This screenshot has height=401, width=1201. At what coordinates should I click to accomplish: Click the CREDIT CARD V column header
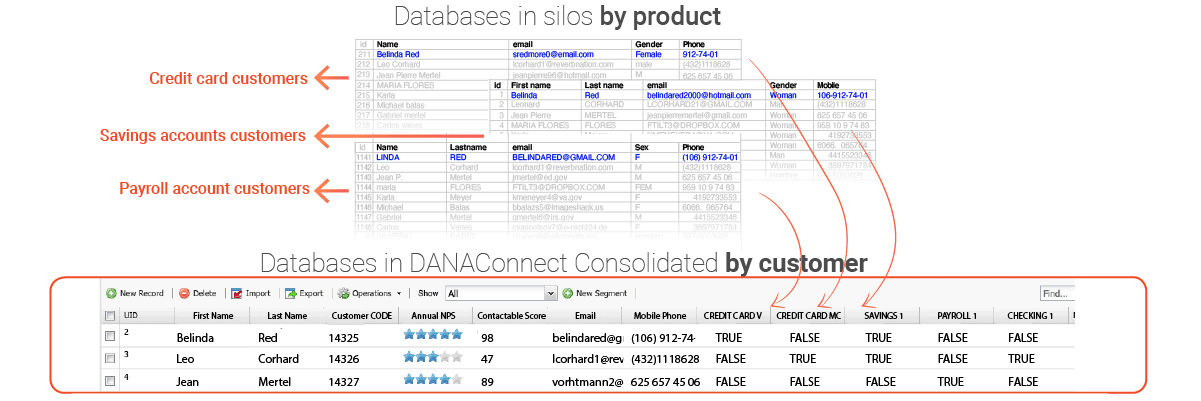click(733, 316)
